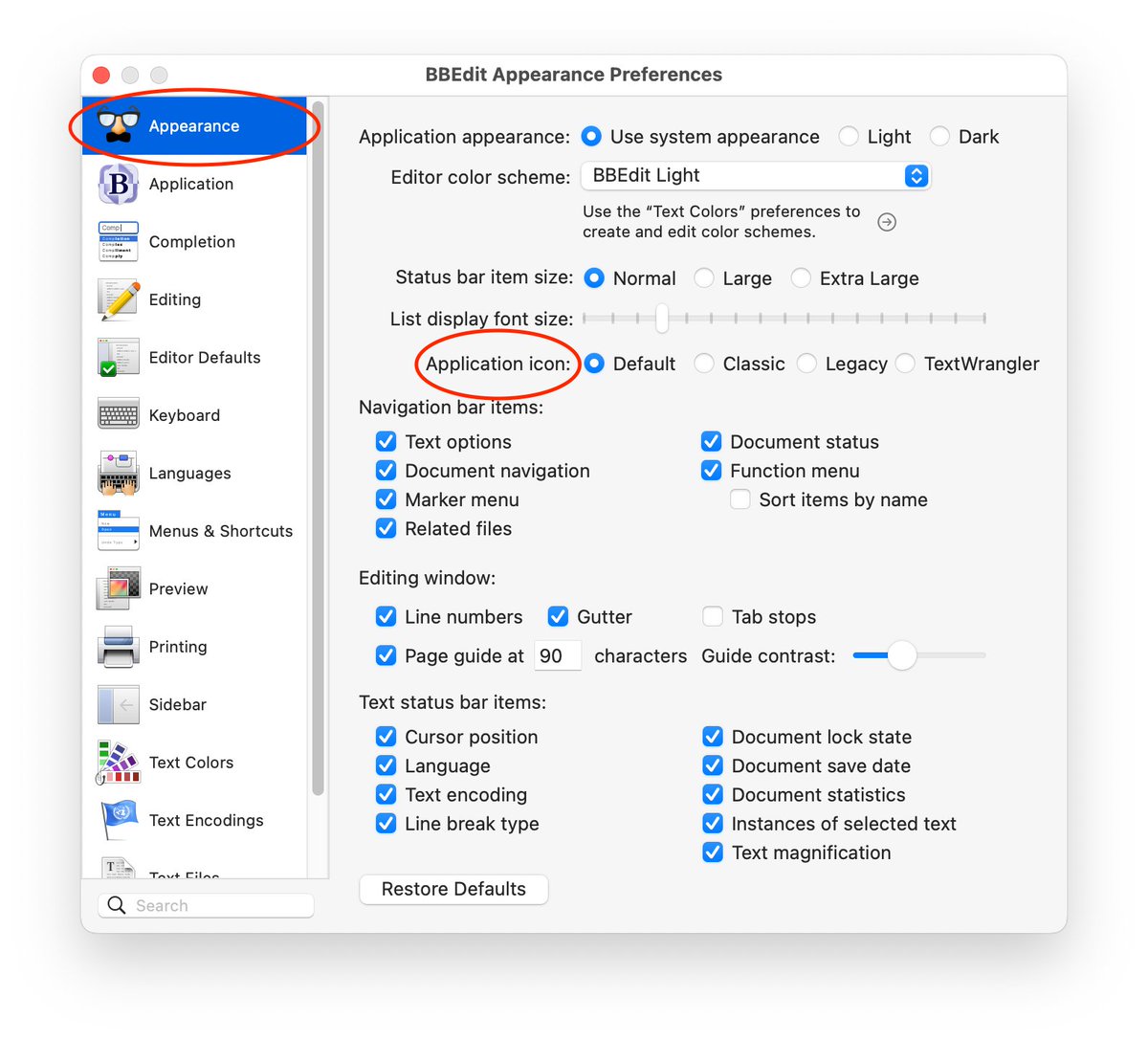The height and width of the screenshot is (1040, 1148).
Task: Toggle Document statistics checkbox
Action: click(713, 794)
